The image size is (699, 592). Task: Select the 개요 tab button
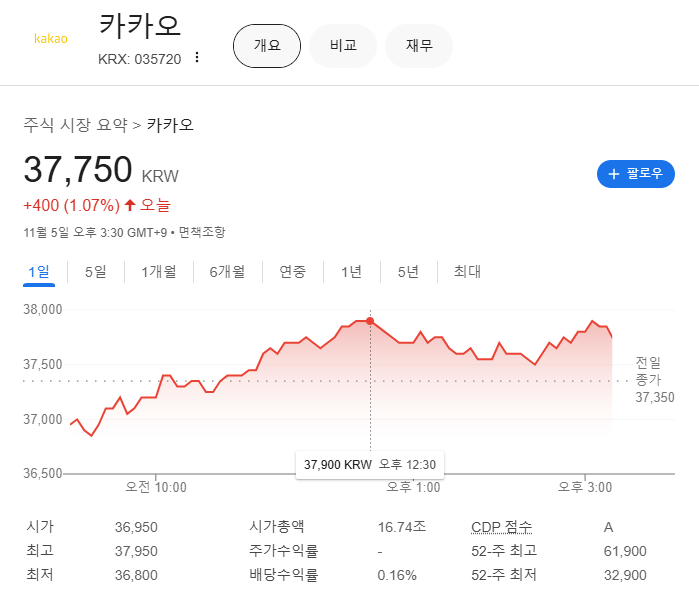(267, 46)
